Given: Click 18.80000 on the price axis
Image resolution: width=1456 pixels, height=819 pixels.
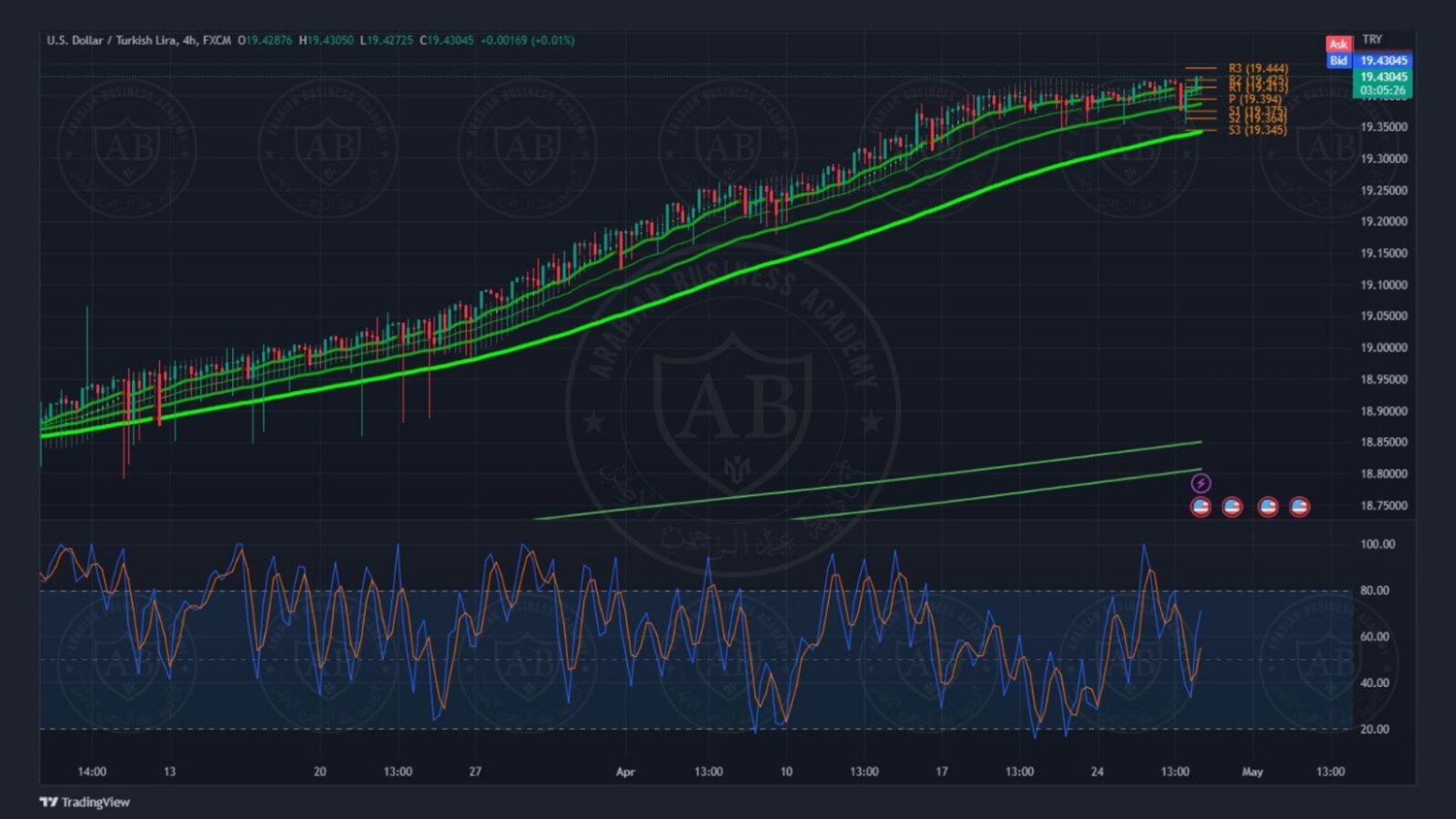Looking at the screenshot, I should [1383, 475].
